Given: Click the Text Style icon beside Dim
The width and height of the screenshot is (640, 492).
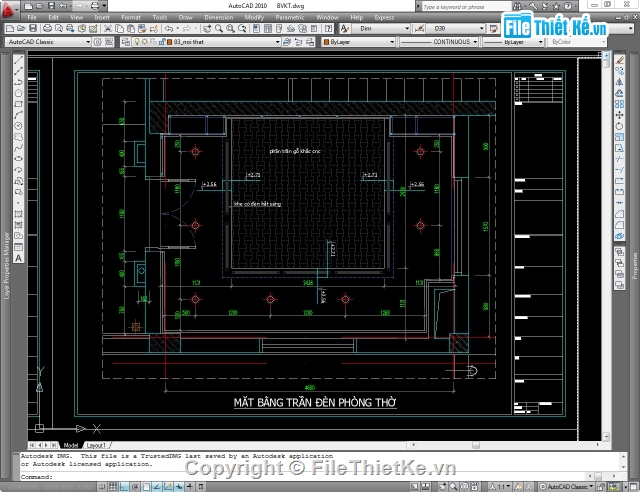Looking at the screenshot, I should point(345,28).
